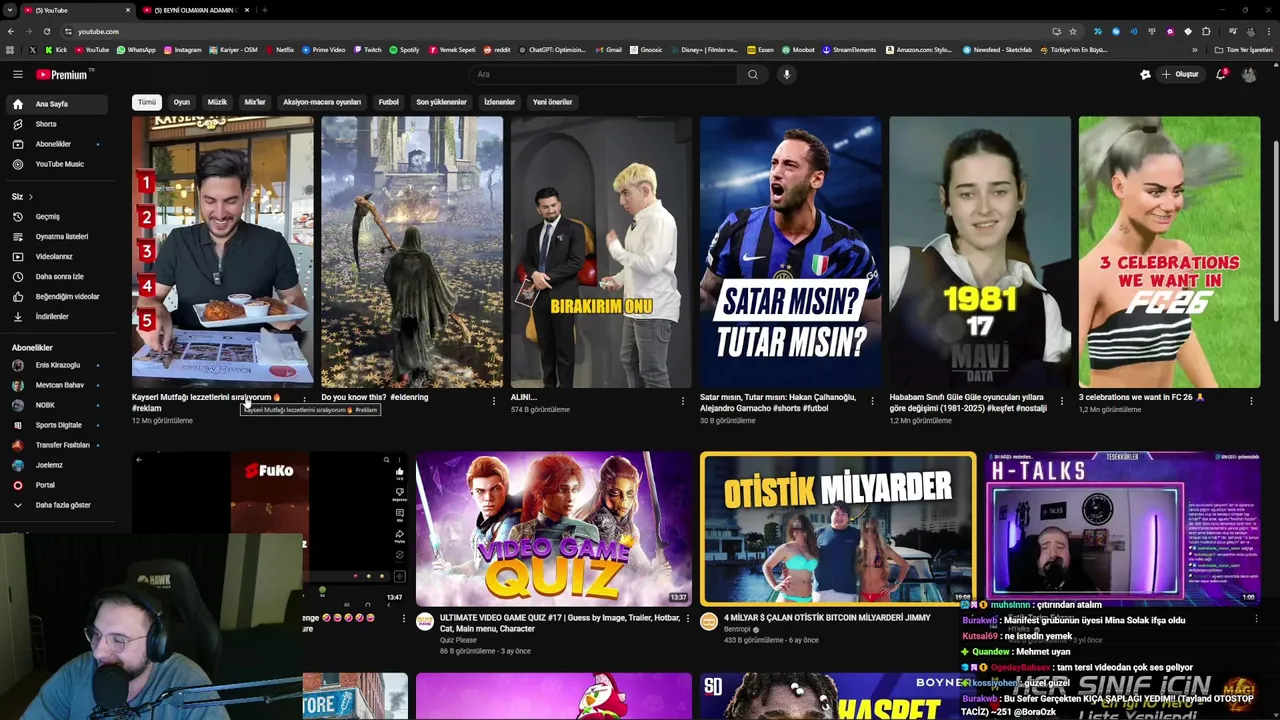
Task: Select the Mix'ler filter chip
Action: point(255,102)
